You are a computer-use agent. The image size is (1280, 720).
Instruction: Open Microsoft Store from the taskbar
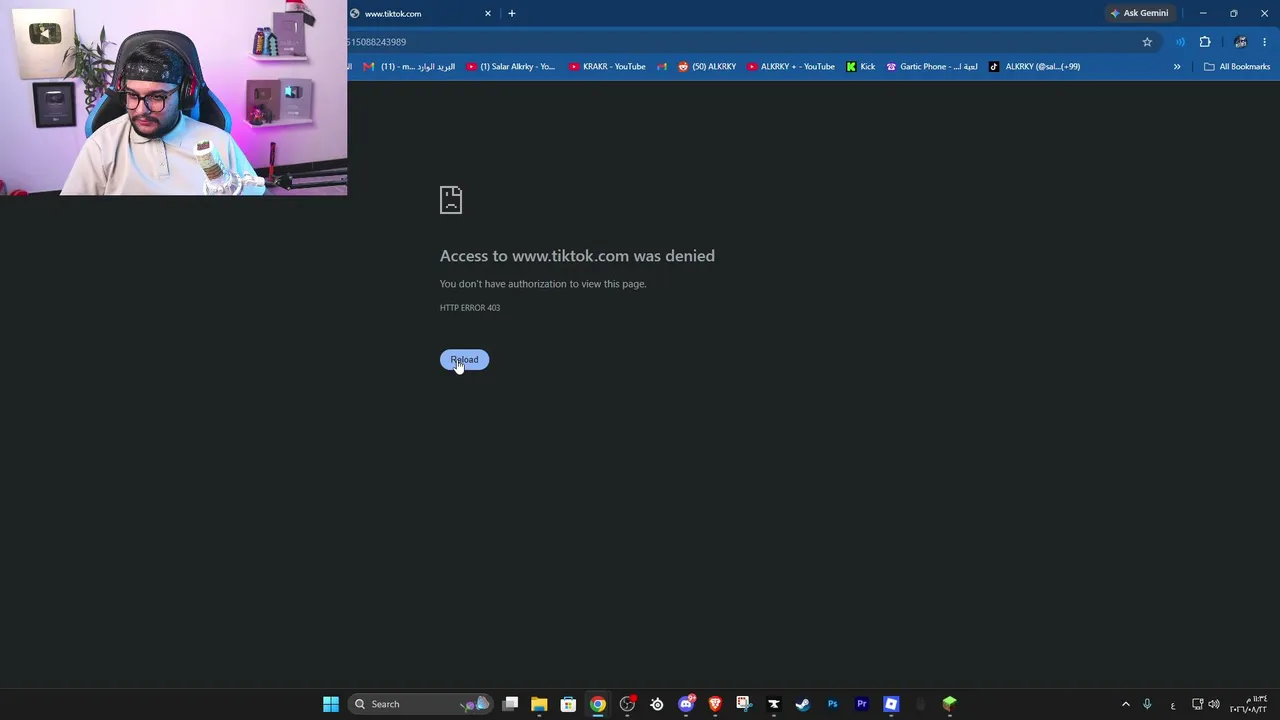(568, 704)
